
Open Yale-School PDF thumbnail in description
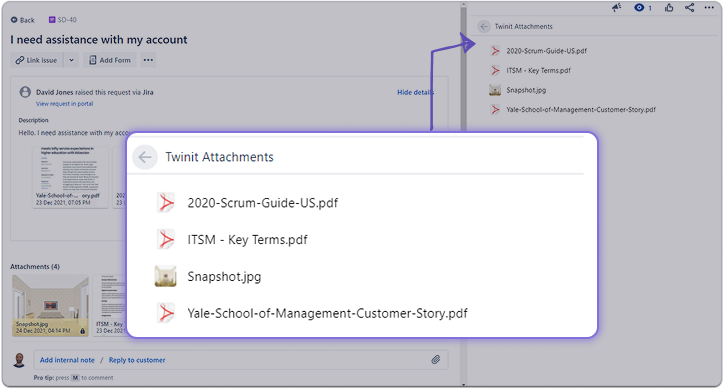click(x=70, y=177)
